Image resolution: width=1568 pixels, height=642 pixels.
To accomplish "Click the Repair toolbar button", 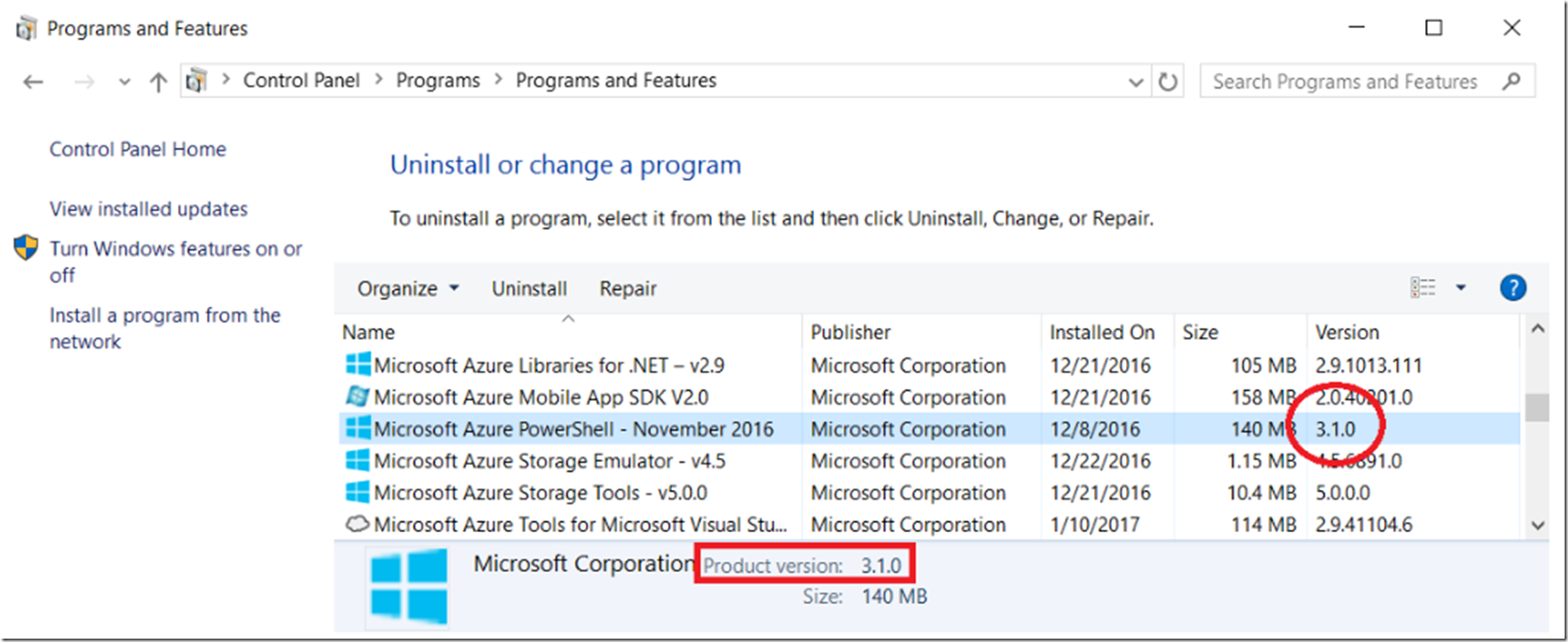I will (628, 289).
